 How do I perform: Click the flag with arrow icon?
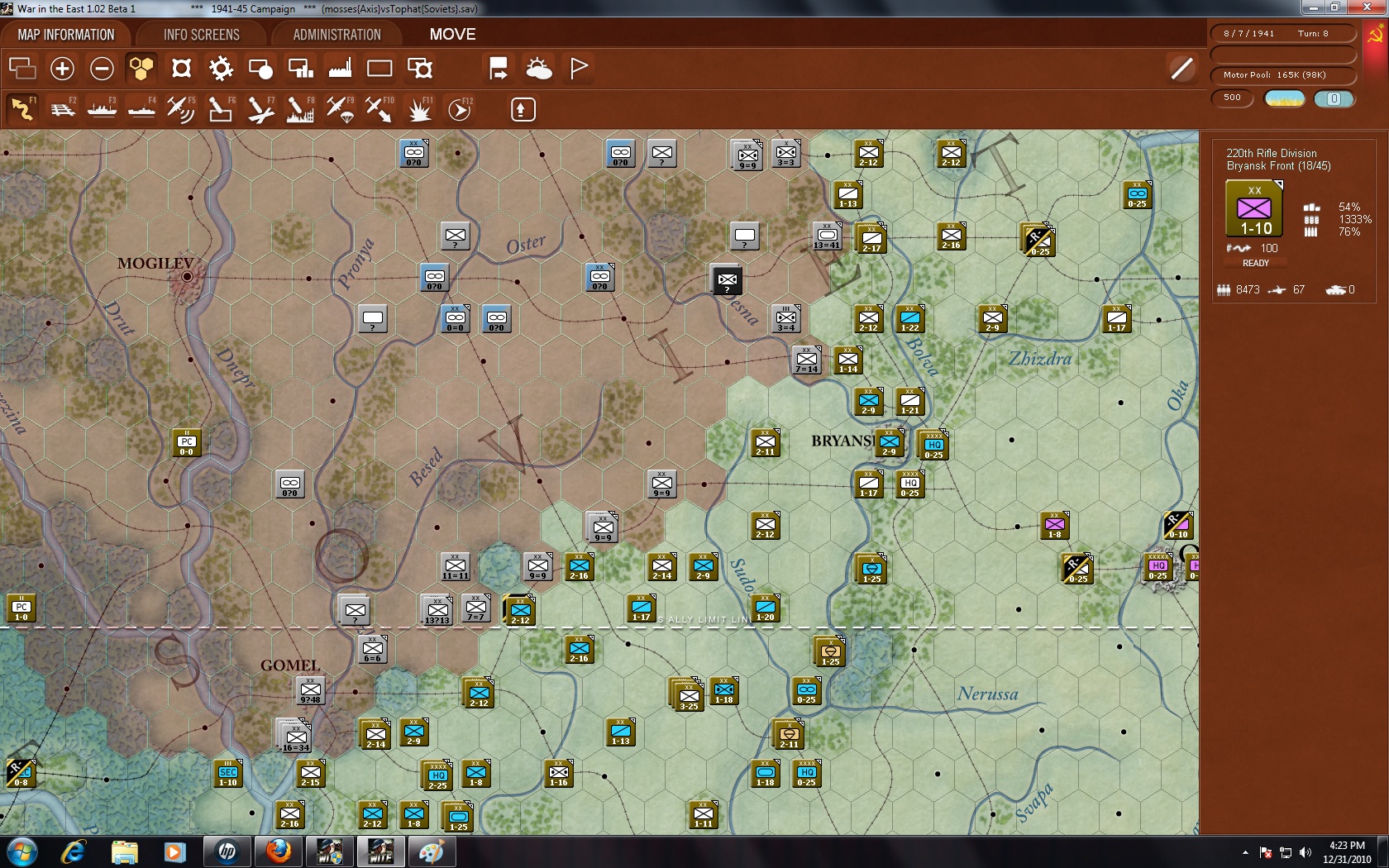coord(499,68)
